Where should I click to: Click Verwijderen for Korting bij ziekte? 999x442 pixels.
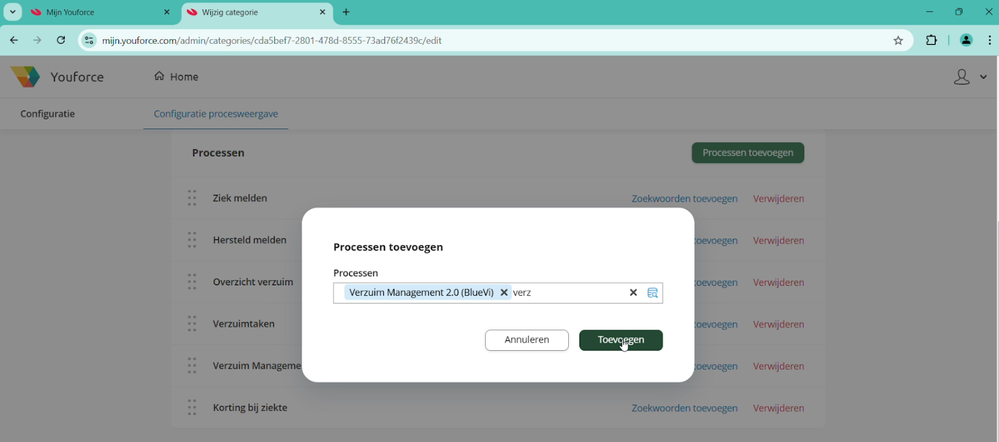coord(778,408)
